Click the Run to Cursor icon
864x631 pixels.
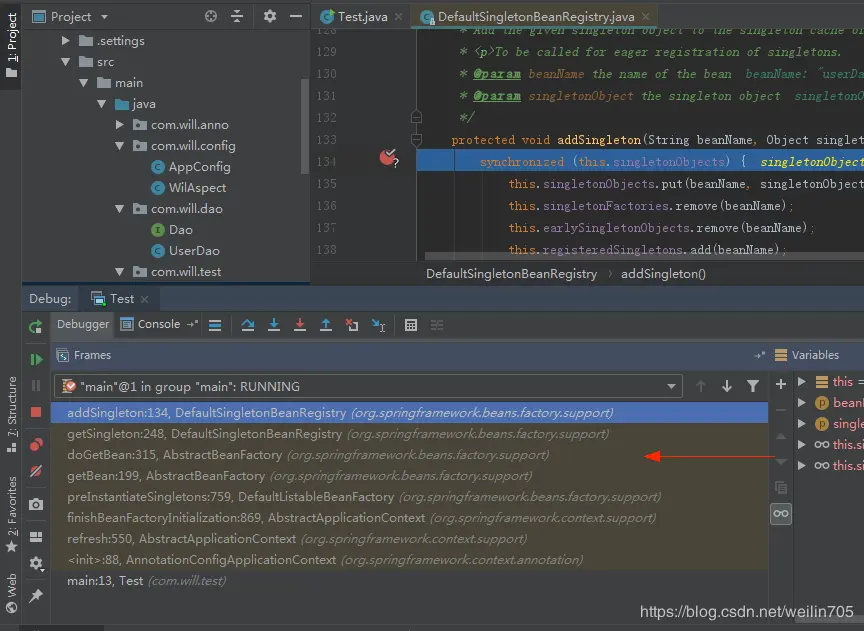point(379,326)
